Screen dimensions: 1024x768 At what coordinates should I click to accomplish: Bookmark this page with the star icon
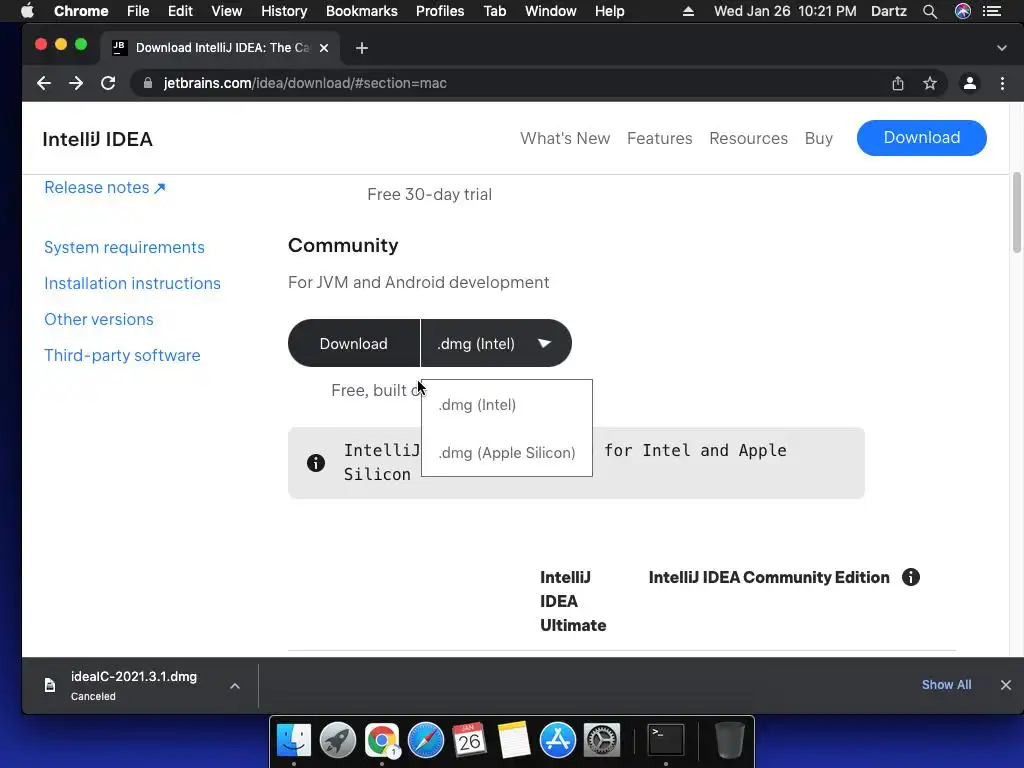coord(930,83)
